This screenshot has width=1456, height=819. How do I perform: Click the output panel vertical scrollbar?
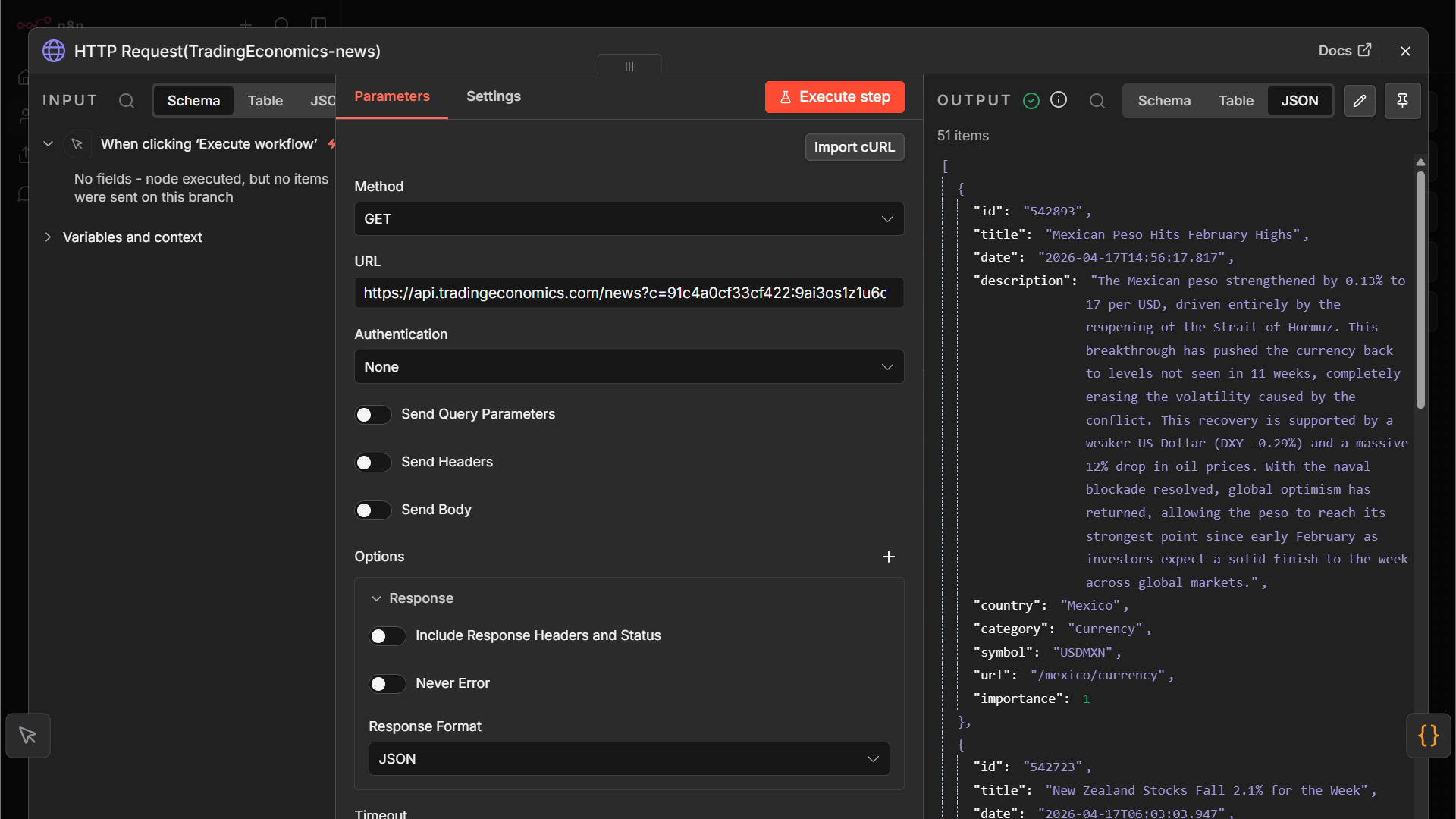pyautogui.click(x=1420, y=290)
